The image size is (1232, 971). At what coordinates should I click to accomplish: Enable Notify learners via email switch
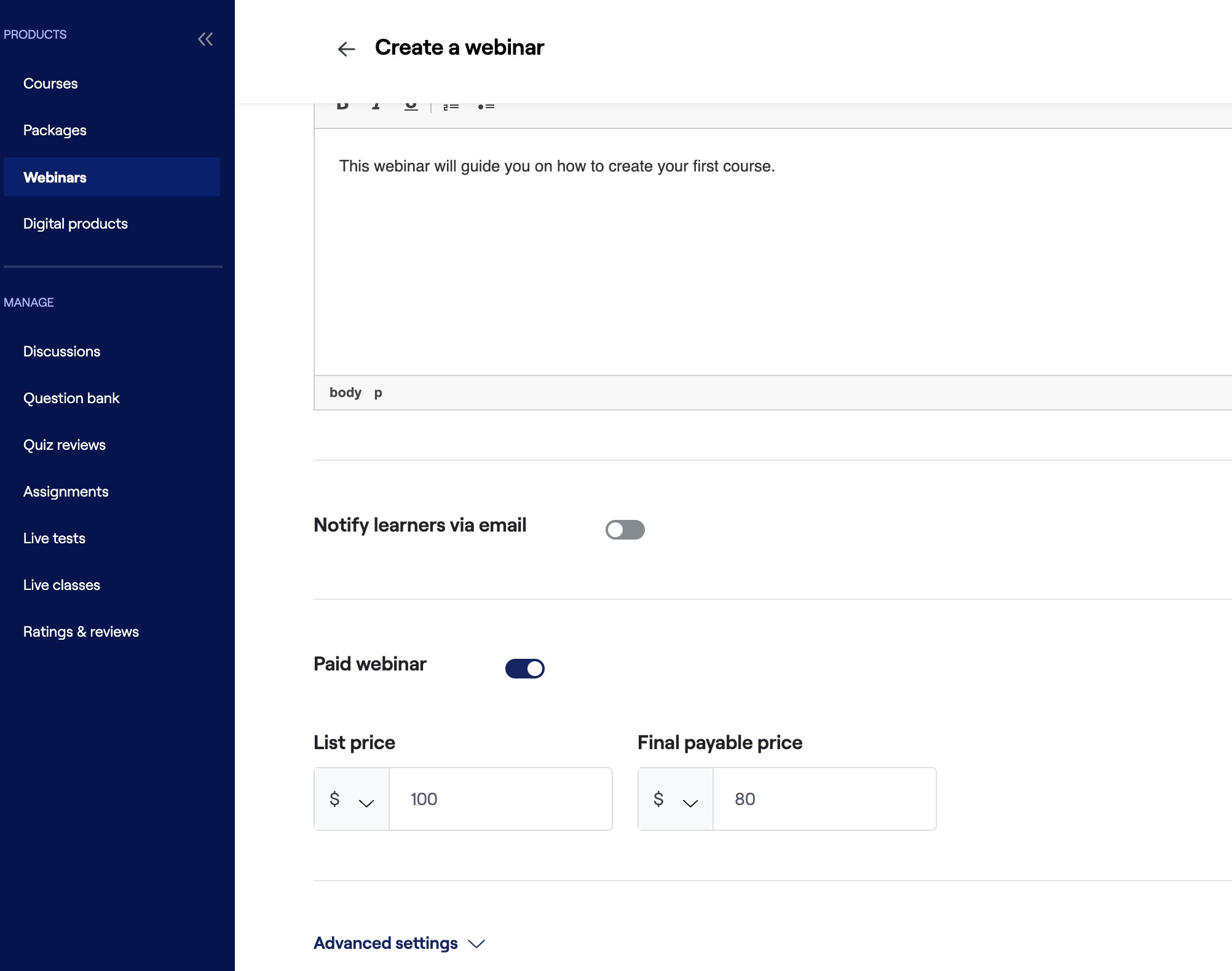(625, 530)
